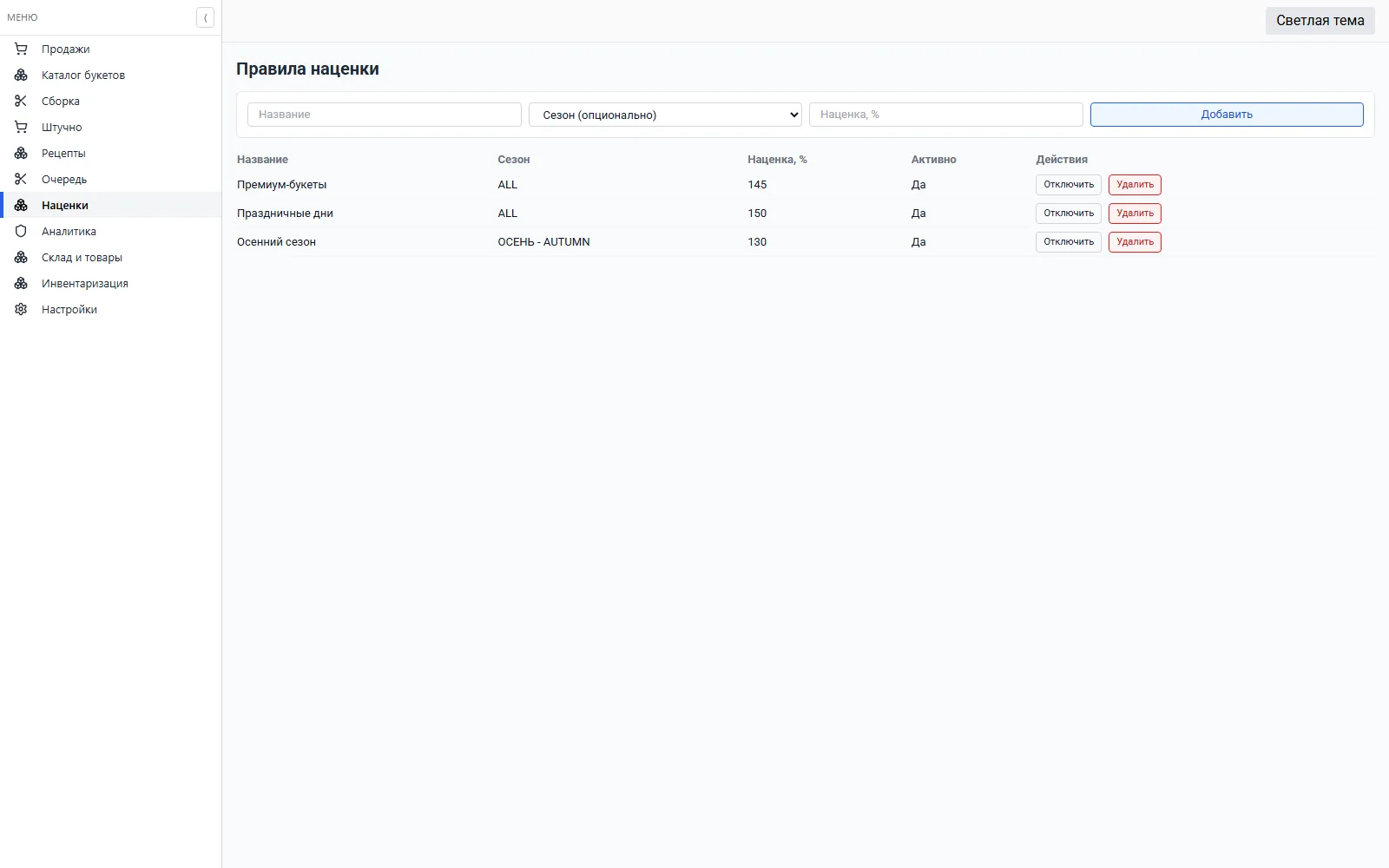The width and height of the screenshot is (1389, 868).
Task: Click the flower icon beside Каталог букетов
Action: click(21, 75)
